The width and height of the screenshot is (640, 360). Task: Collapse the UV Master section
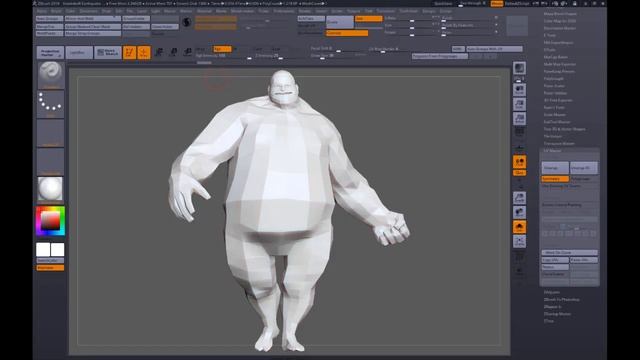553,151
